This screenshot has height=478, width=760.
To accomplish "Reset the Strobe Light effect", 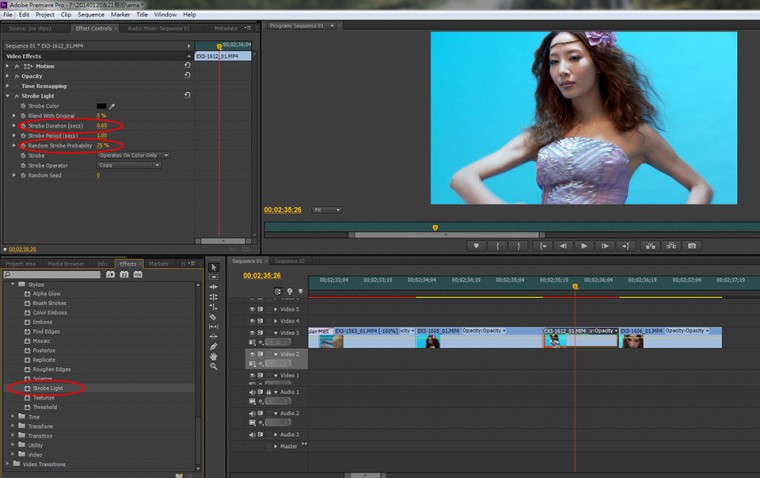I will [x=187, y=95].
